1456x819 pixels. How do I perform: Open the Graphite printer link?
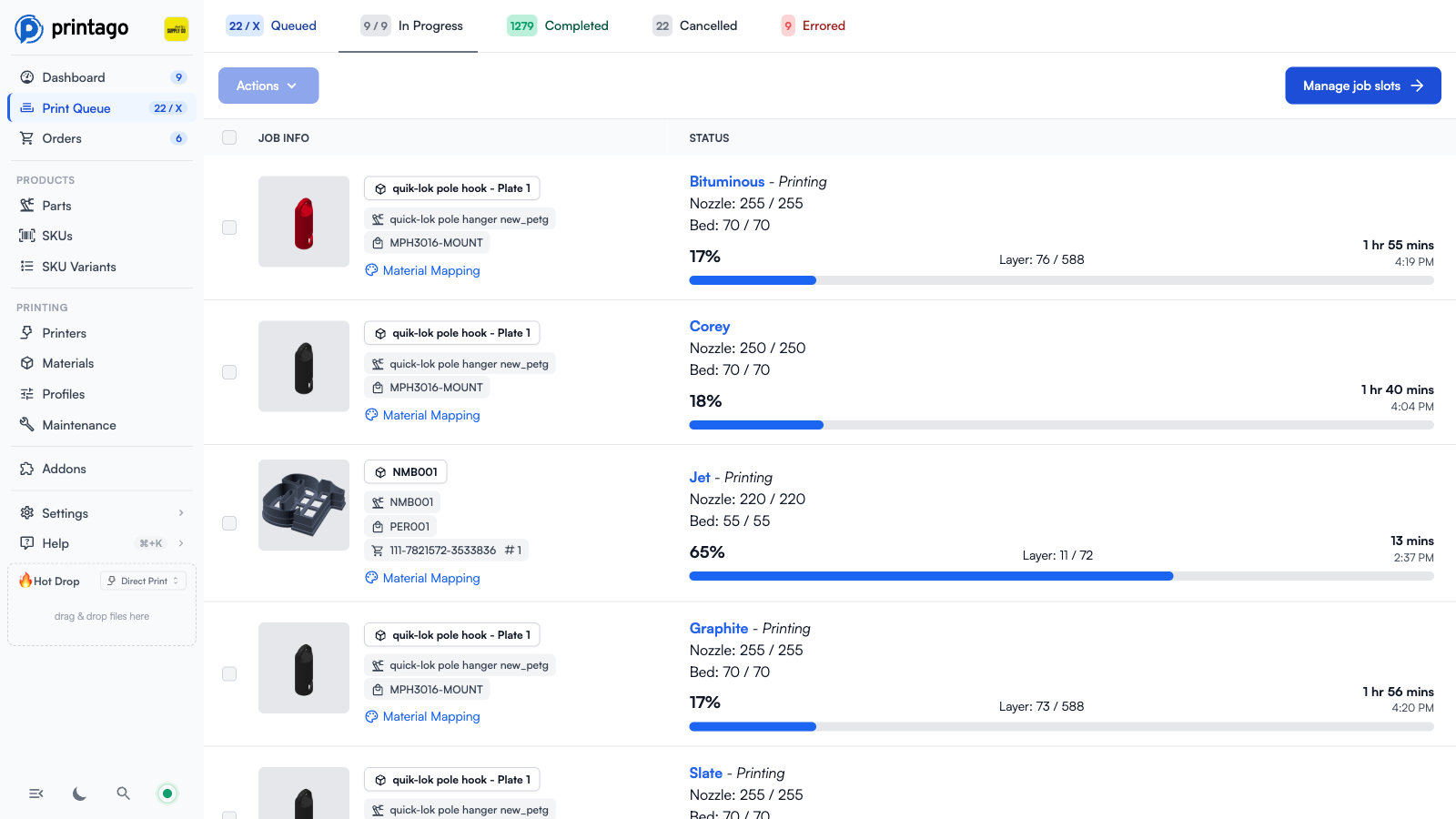coord(719,628)
